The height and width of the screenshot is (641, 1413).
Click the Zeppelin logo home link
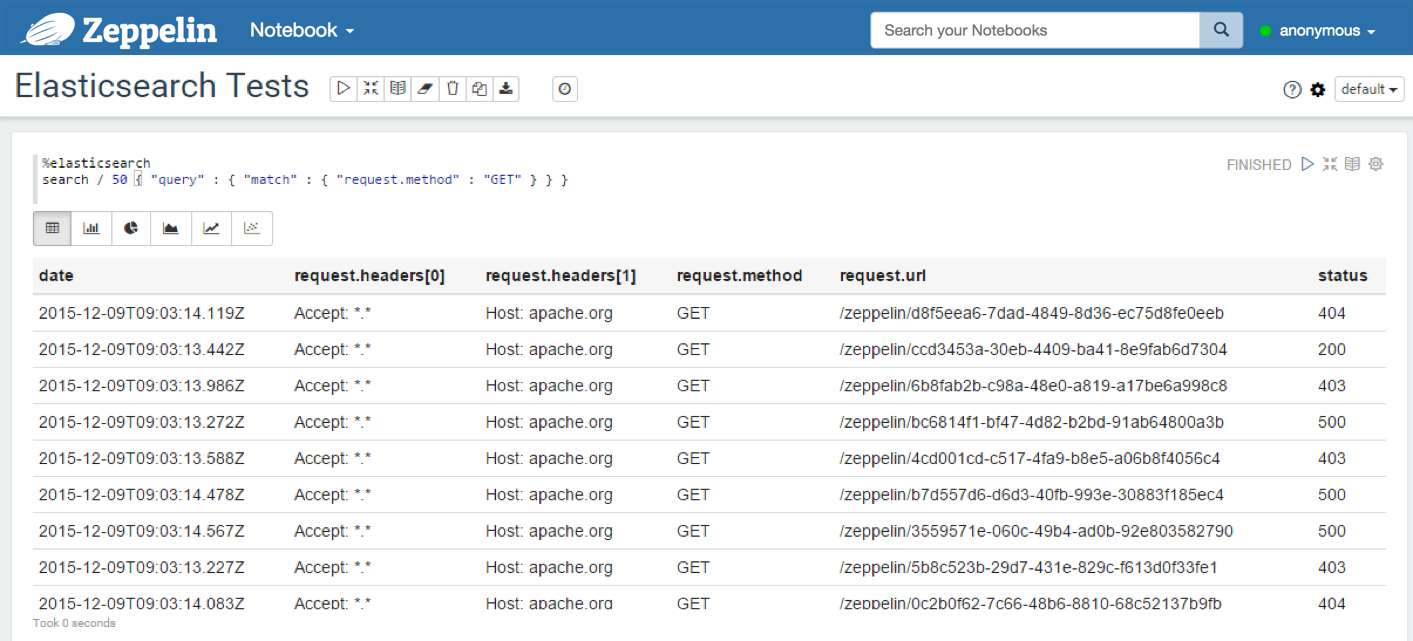click(119, 30)
